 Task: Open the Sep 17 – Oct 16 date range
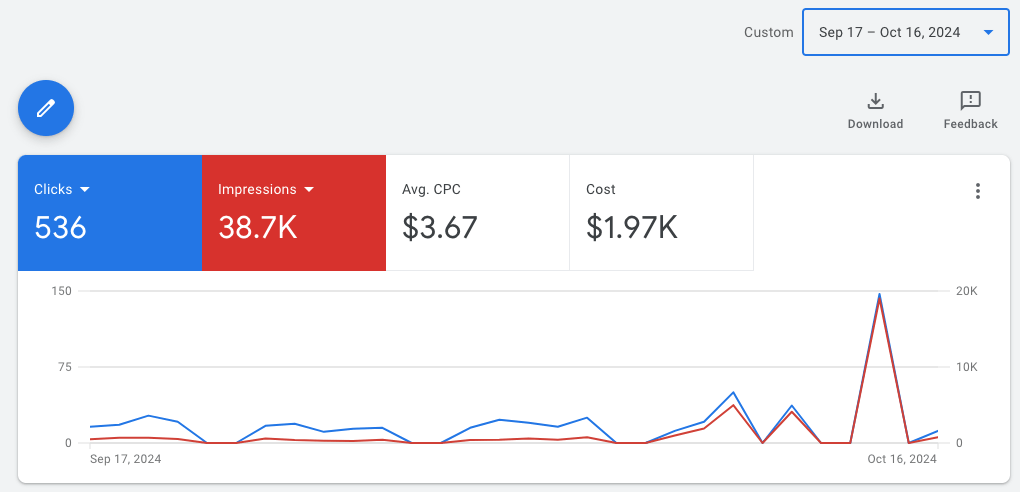[x=889, y=33]
